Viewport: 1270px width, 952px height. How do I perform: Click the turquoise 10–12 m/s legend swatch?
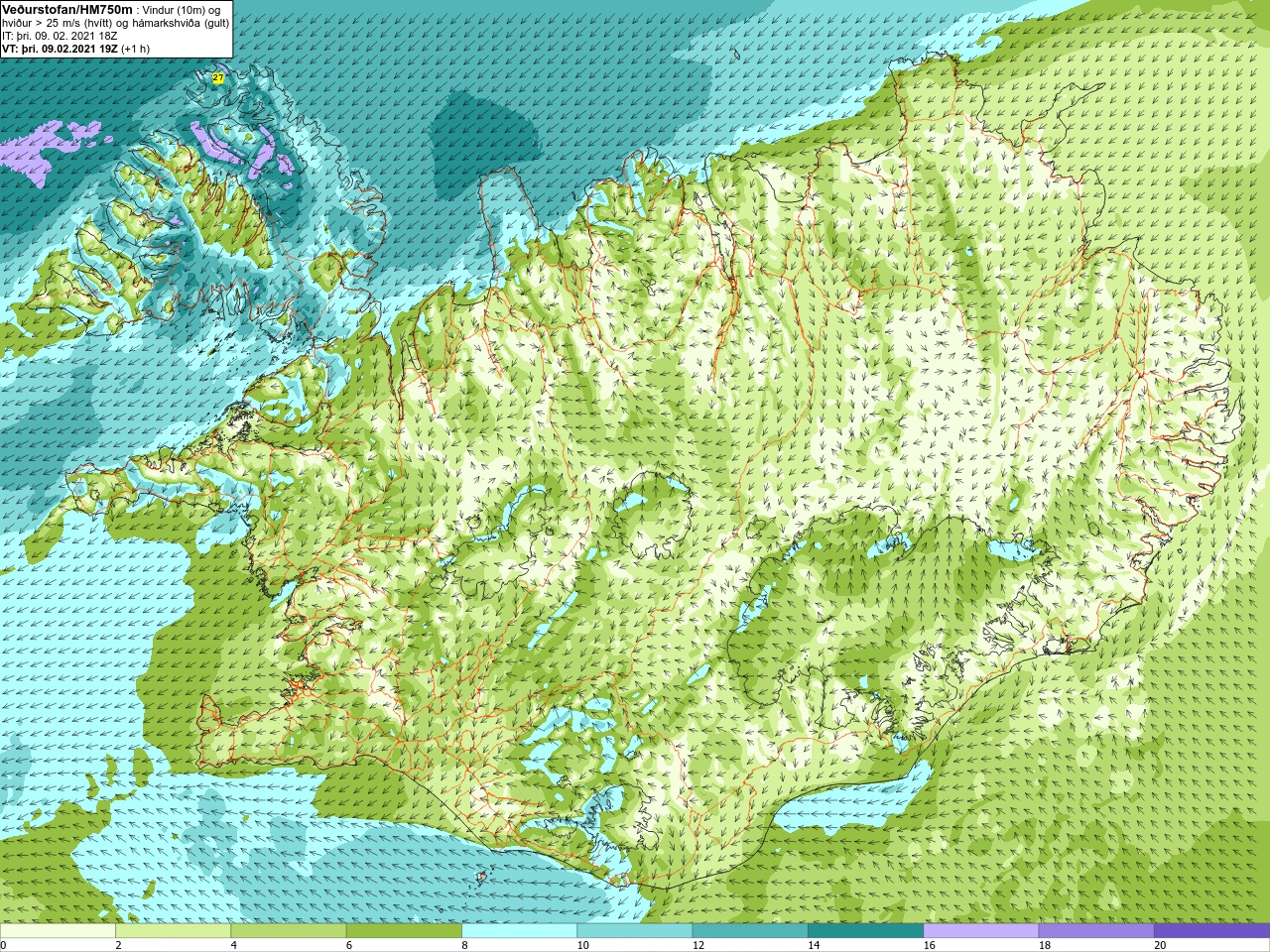tap(634, 931)
